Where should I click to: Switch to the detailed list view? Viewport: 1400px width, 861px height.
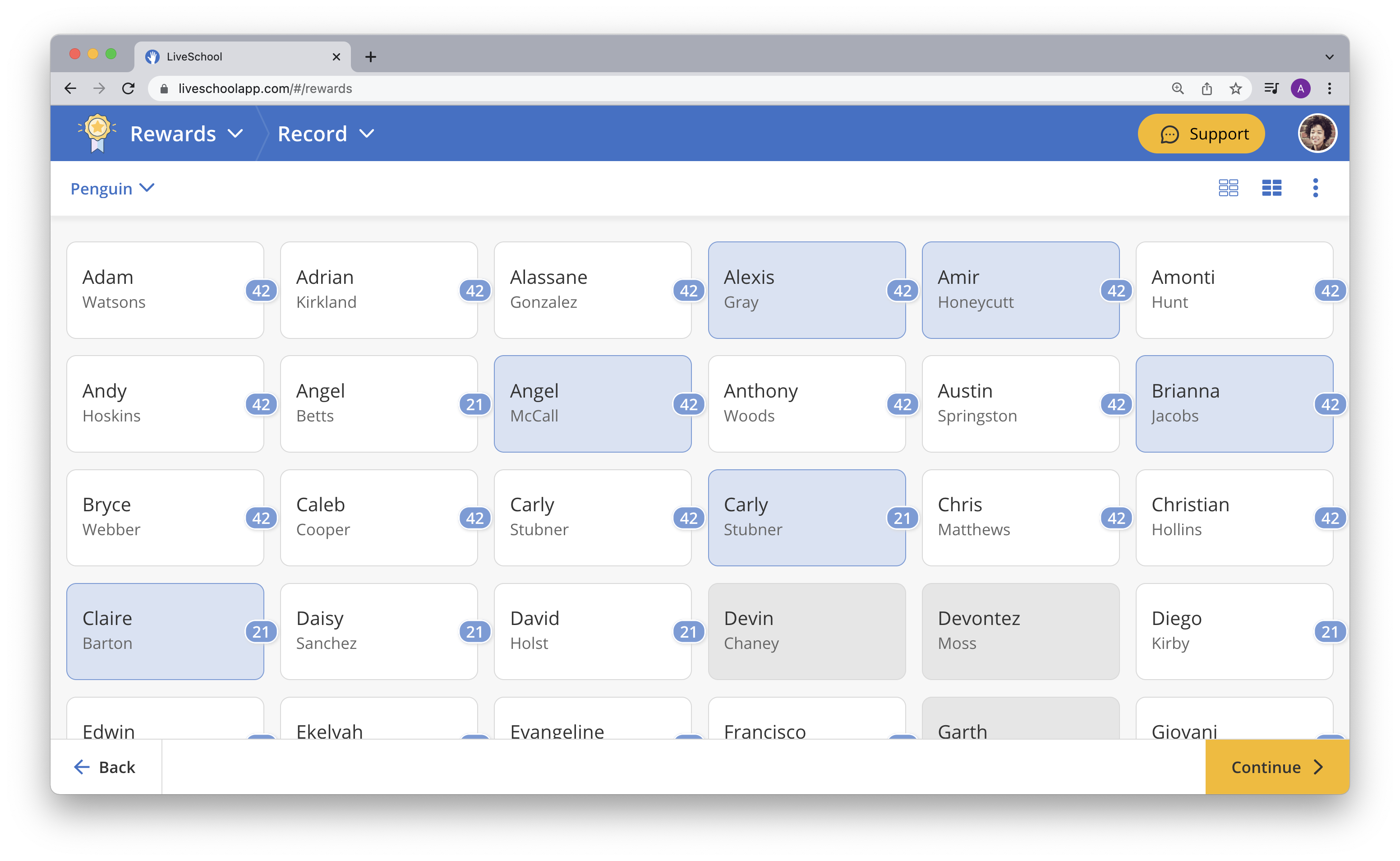[1272, 188]
